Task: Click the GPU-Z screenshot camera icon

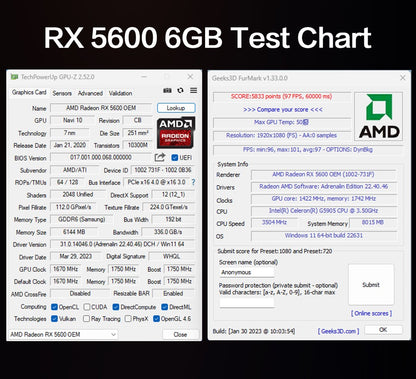Action: [167, 90]
